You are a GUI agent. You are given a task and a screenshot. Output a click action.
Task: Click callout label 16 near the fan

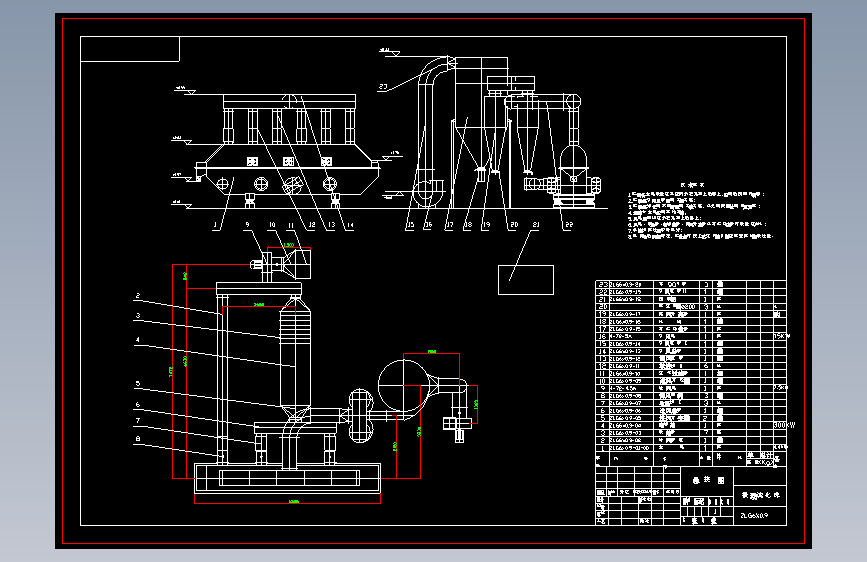pyautogui.click(x=428, y=225)
